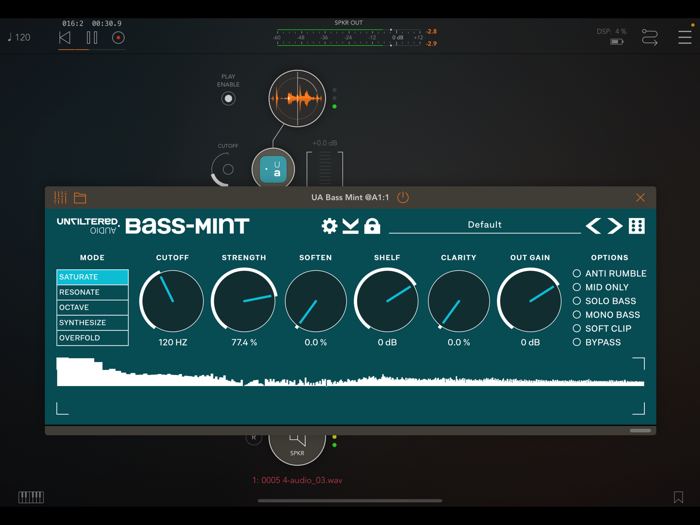Click the SOFTEN knob
The width and height of the screenshot is (700, 525).
[316, 301]
